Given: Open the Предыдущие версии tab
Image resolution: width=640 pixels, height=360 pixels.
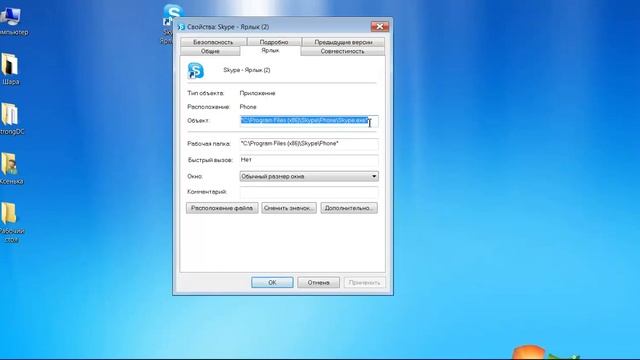Looking at the screenshot, I should click(x=343, y=42).
